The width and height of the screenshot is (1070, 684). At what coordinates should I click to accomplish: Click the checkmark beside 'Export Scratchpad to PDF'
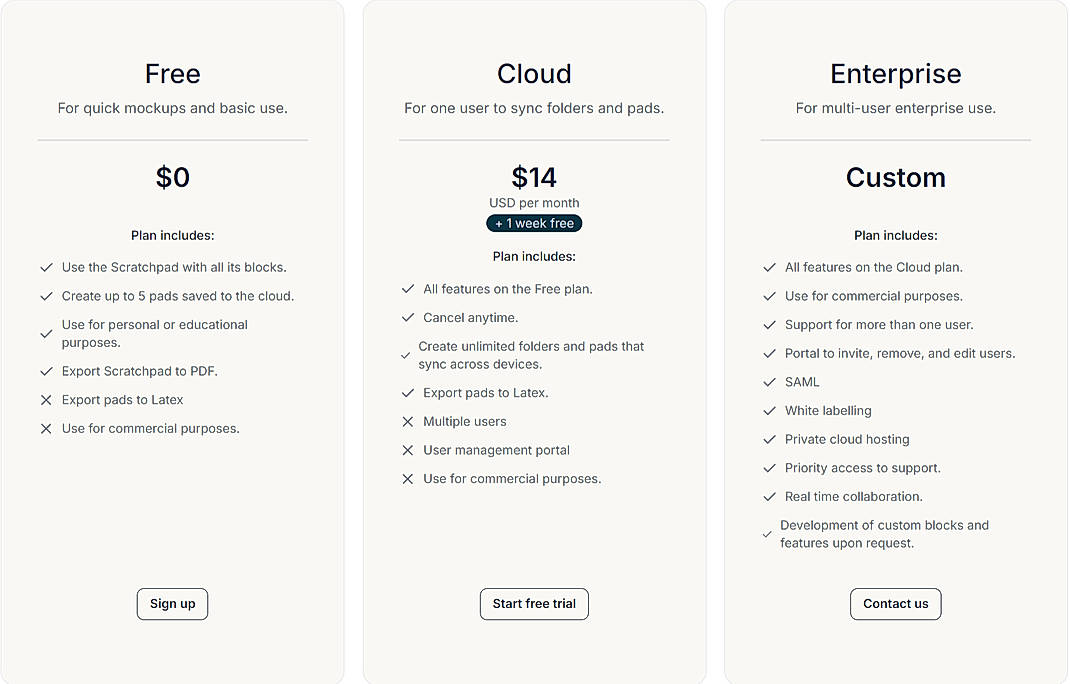pos(46,371)
